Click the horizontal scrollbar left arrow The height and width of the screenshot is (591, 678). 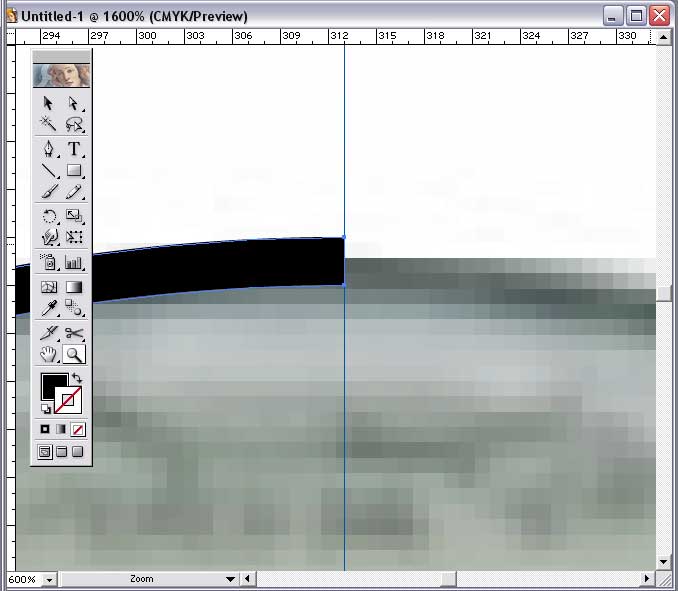(247, 578)
